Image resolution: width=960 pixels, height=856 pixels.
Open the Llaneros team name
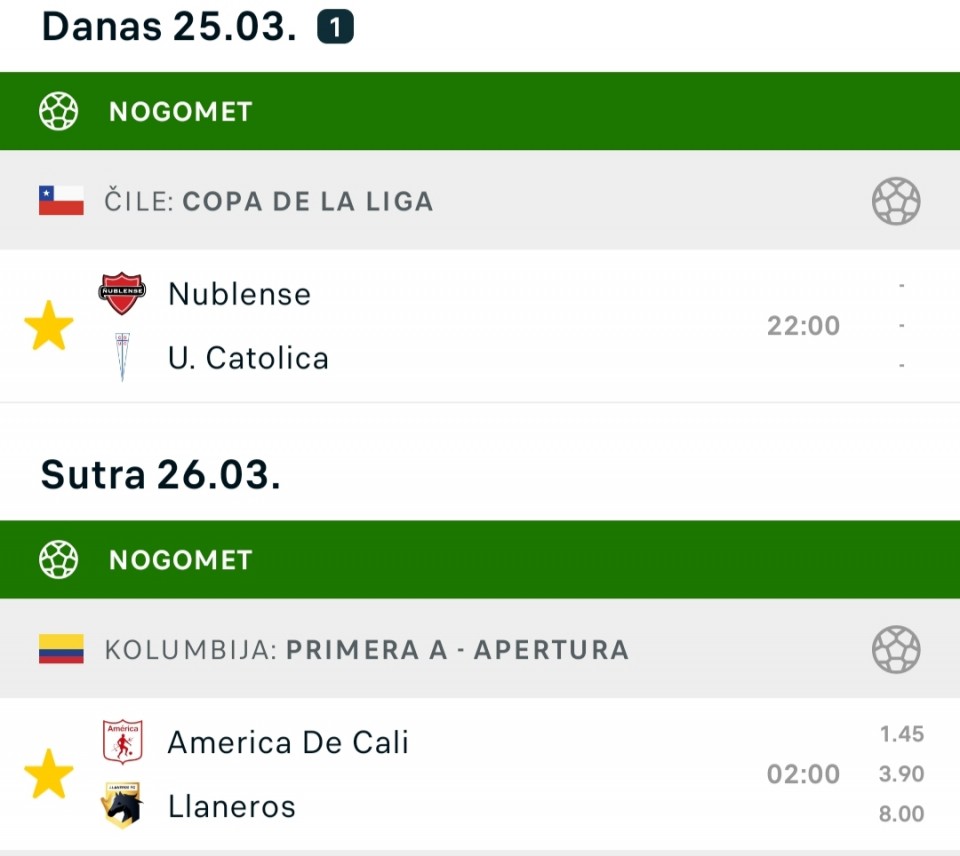click(x=231, y=806)
